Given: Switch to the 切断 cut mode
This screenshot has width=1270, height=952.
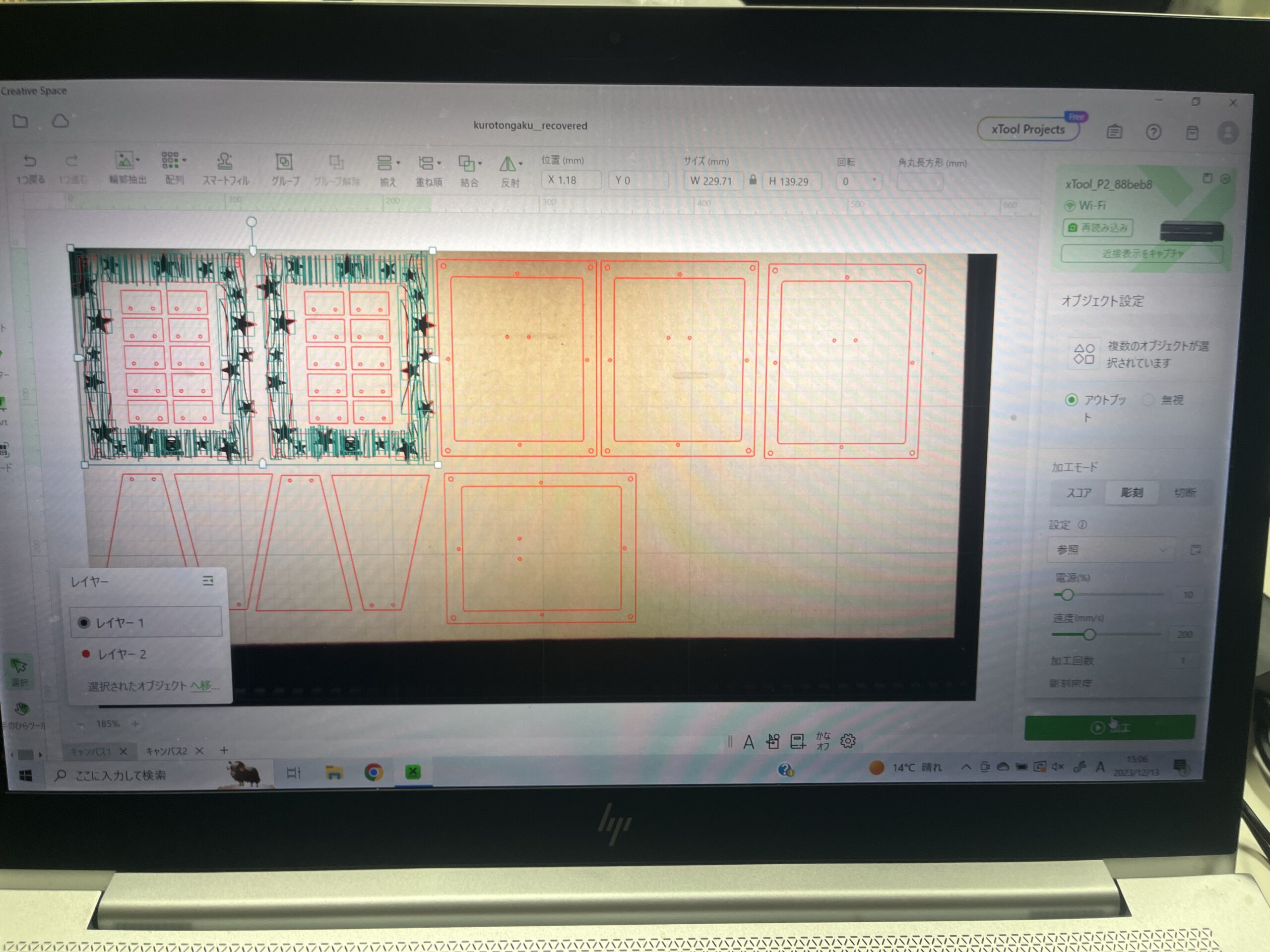Looking at the screenshot, I should tap(1185, 492).
